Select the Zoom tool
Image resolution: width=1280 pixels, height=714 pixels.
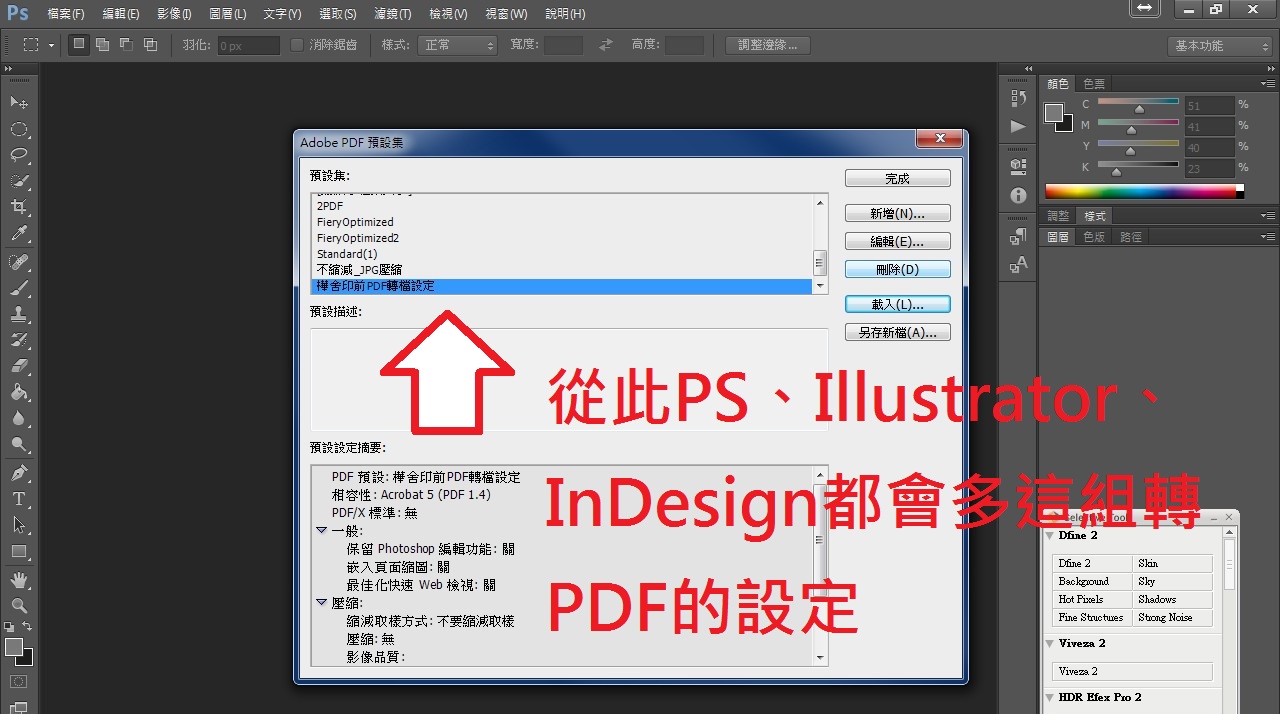click(x=19, y=605)
